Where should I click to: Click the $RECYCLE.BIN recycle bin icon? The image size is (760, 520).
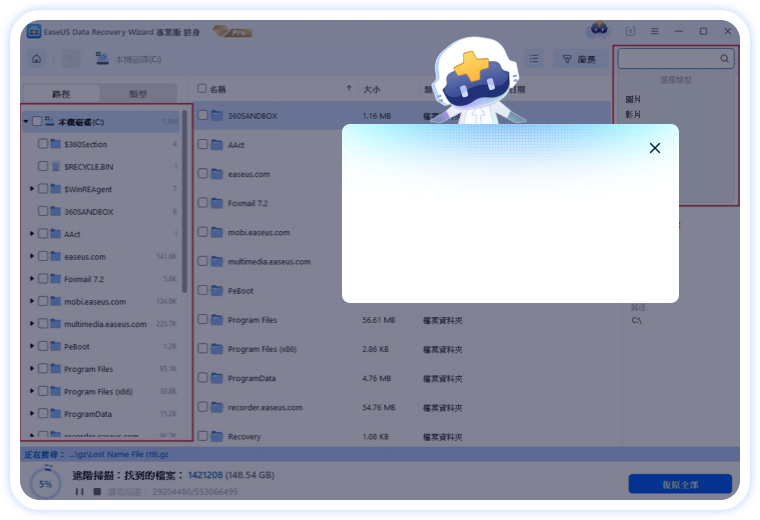click(56, 166)
